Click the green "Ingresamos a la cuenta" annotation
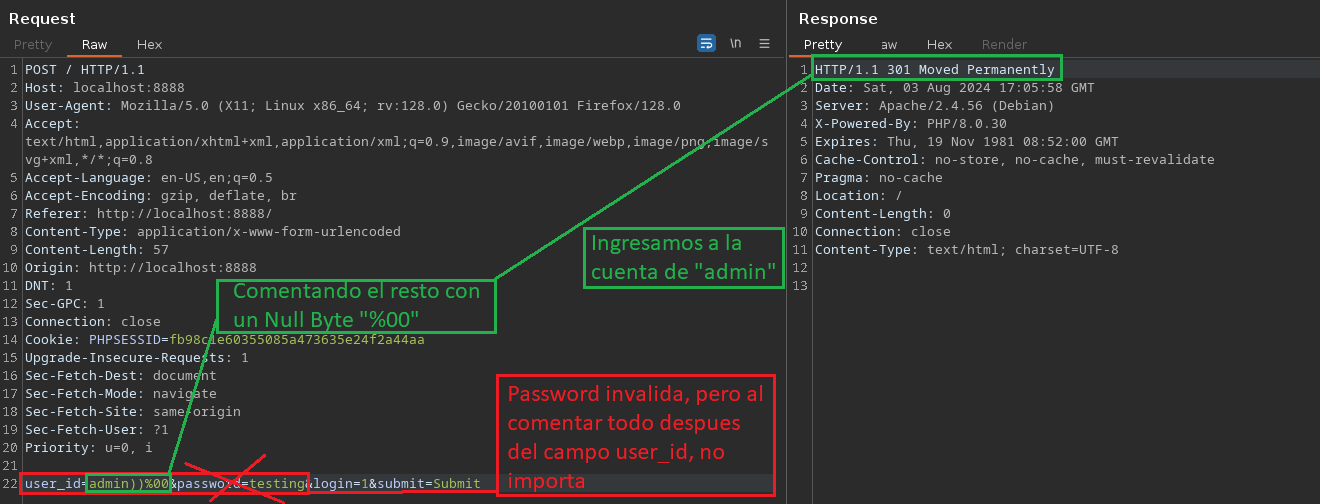 pyautogui.click(x=683, y=257)
